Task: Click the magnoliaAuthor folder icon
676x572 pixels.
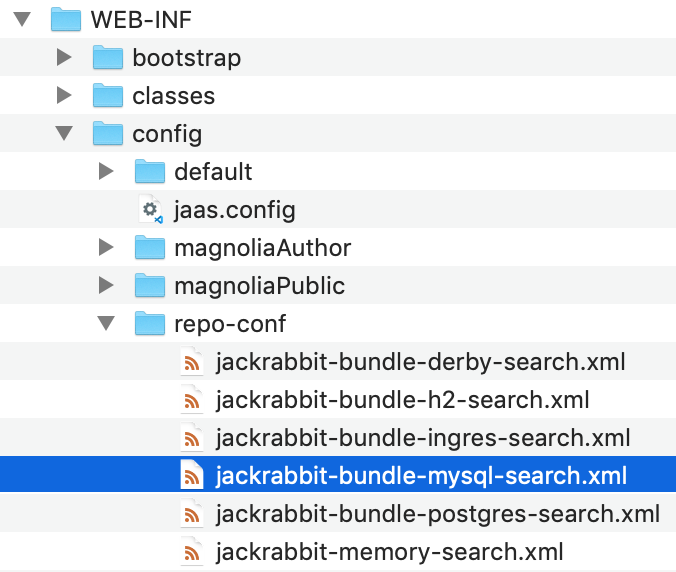Action: coord(150,247)
